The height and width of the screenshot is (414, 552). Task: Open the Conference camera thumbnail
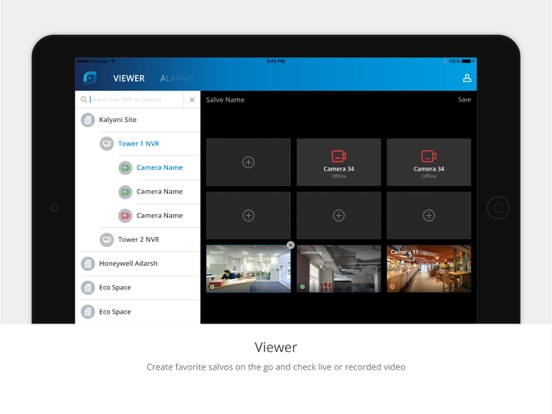(x=339, y=269)
